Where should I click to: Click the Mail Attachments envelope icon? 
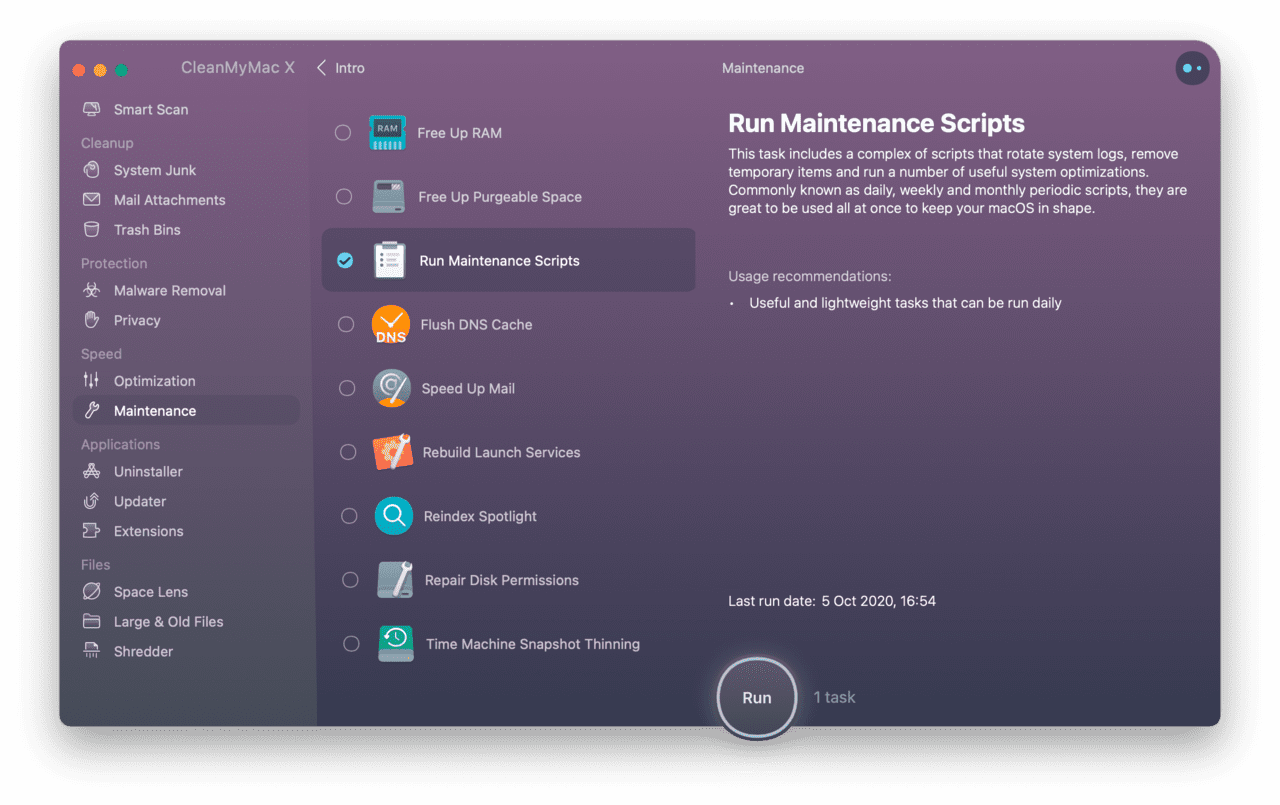pyautogui.click(x=92, y=200)
